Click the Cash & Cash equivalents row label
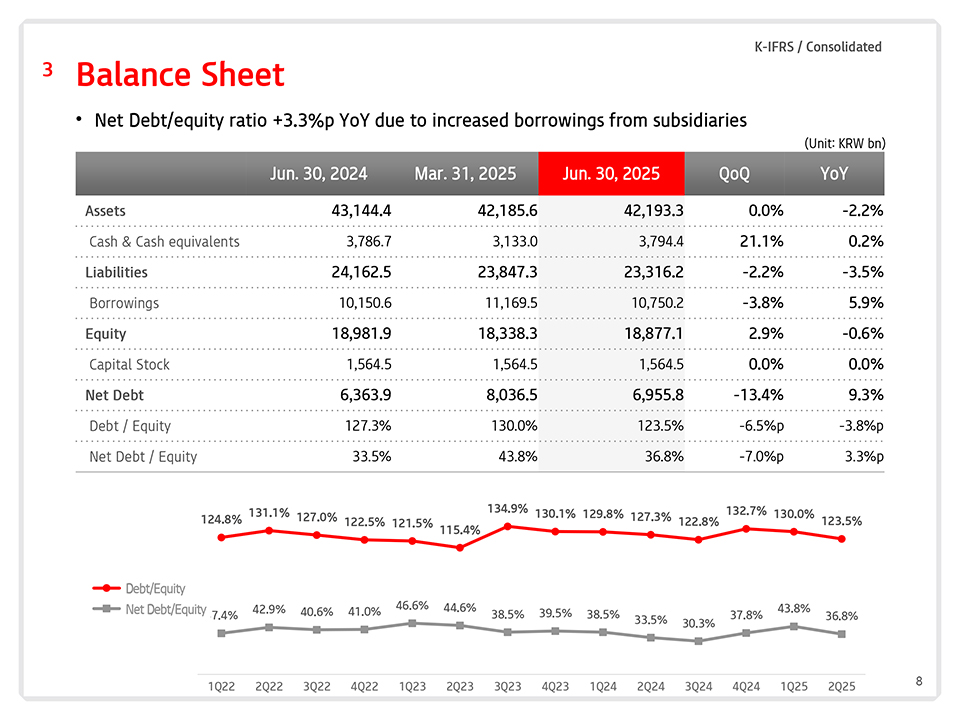The width and height of the screenshot is (960, 720). (164, 242)
